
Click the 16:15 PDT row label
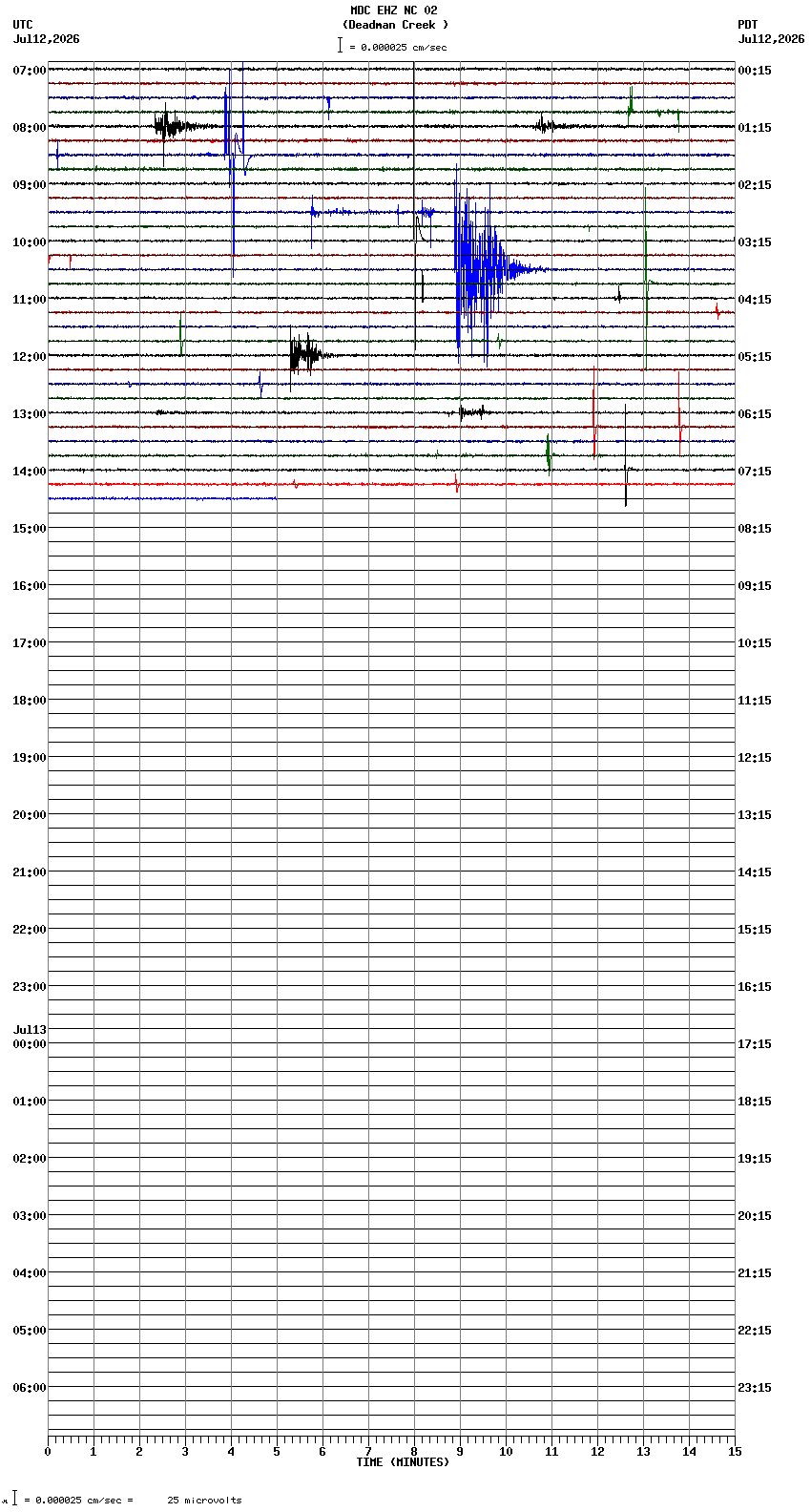755,987
